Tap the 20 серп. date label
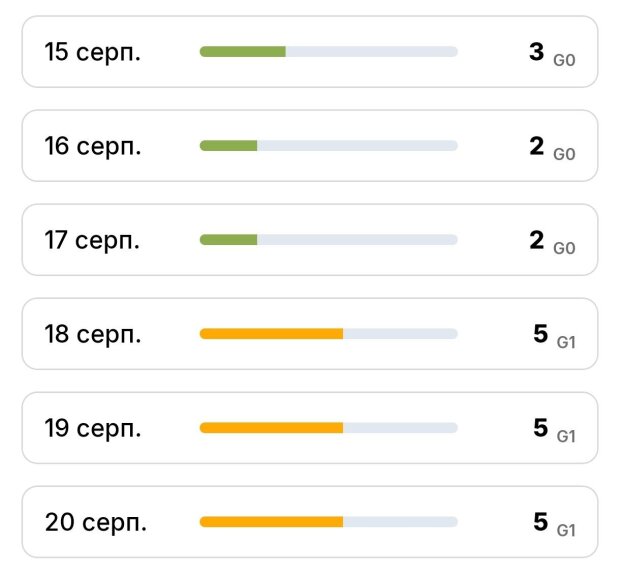Image resolution: width=620 pixels, height=577 pixels. (x=95, y=522)
